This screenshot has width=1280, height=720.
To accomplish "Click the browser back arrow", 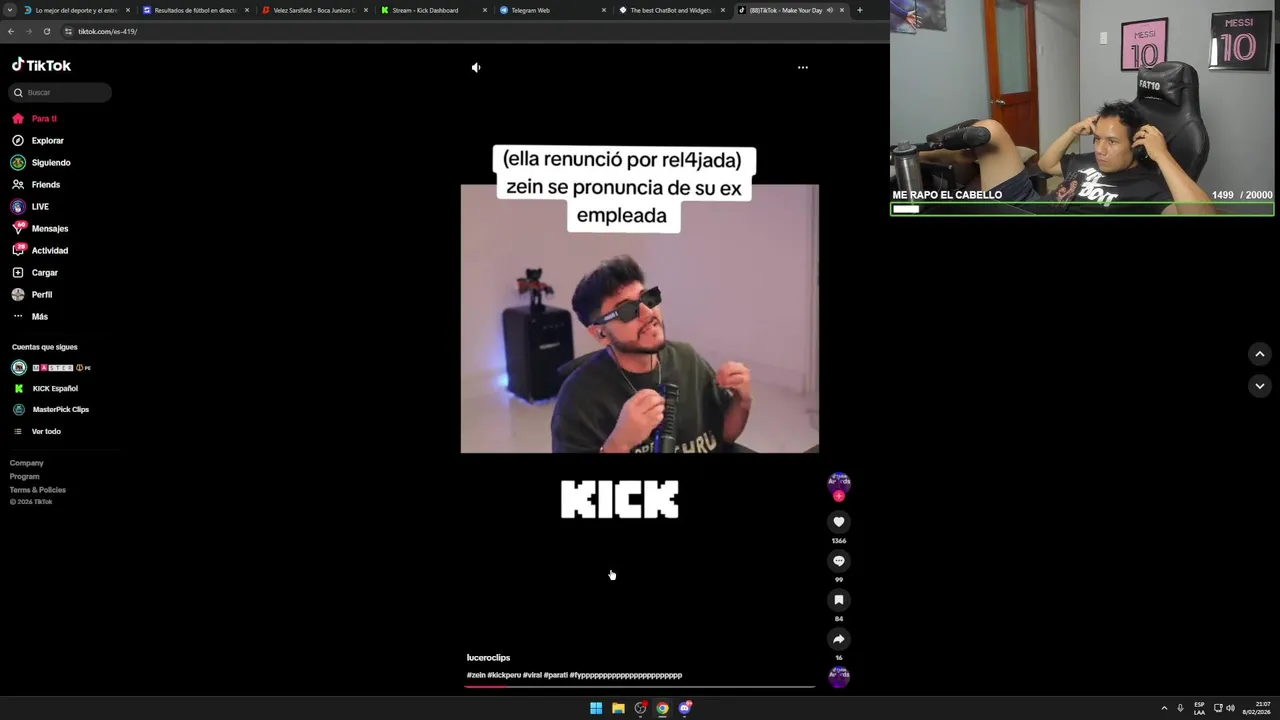I will pyautogui.click(x=11, y=31).
